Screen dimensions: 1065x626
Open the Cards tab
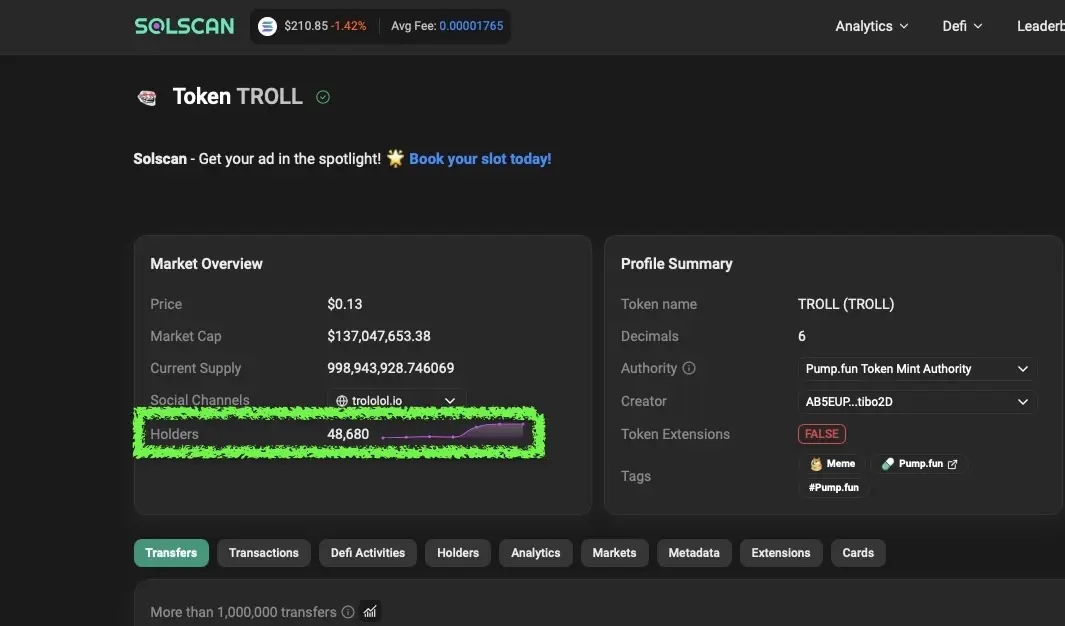point(858,553)
